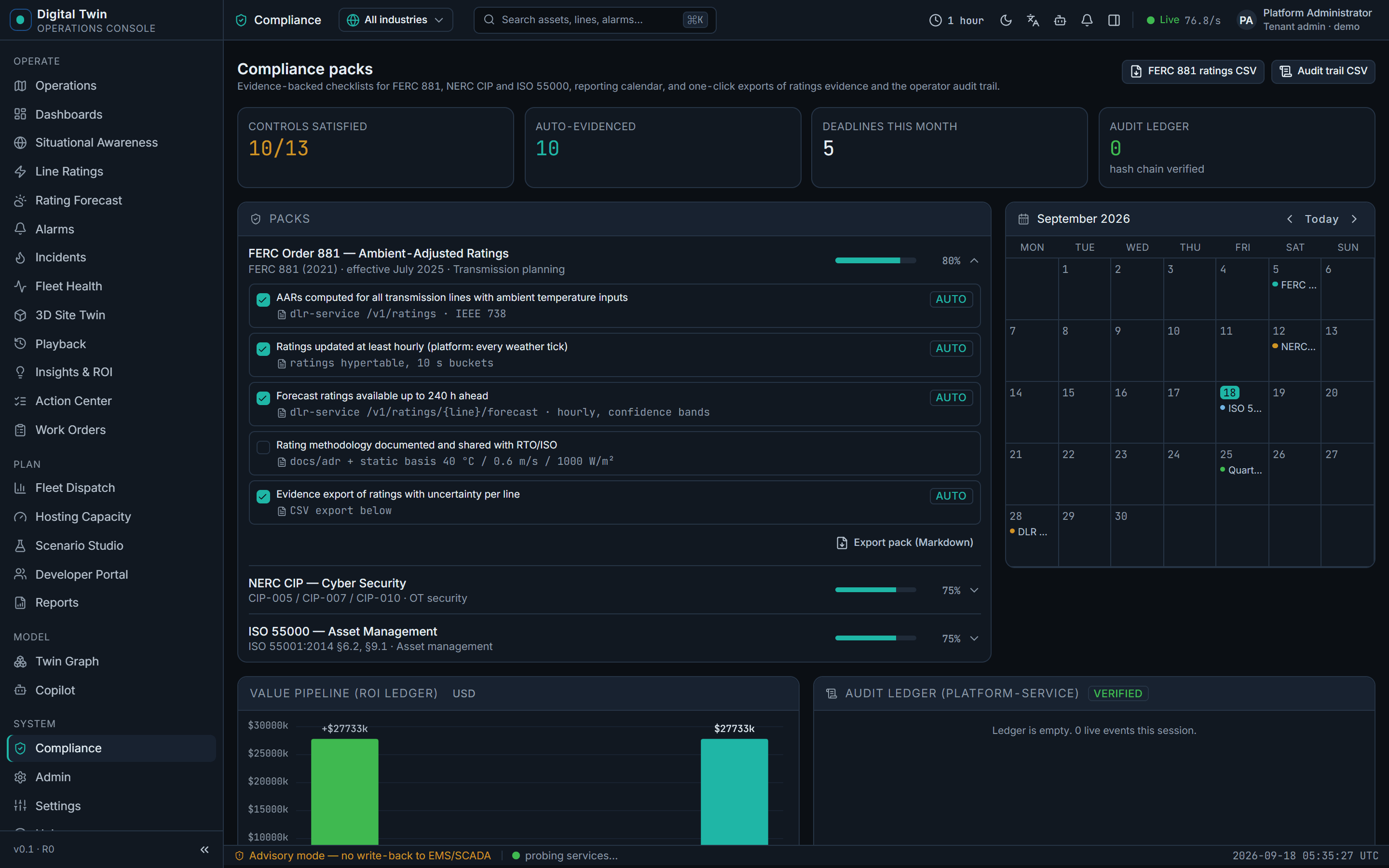
Task: Open the NERC event on September 12
Action: pos(1294,347)
